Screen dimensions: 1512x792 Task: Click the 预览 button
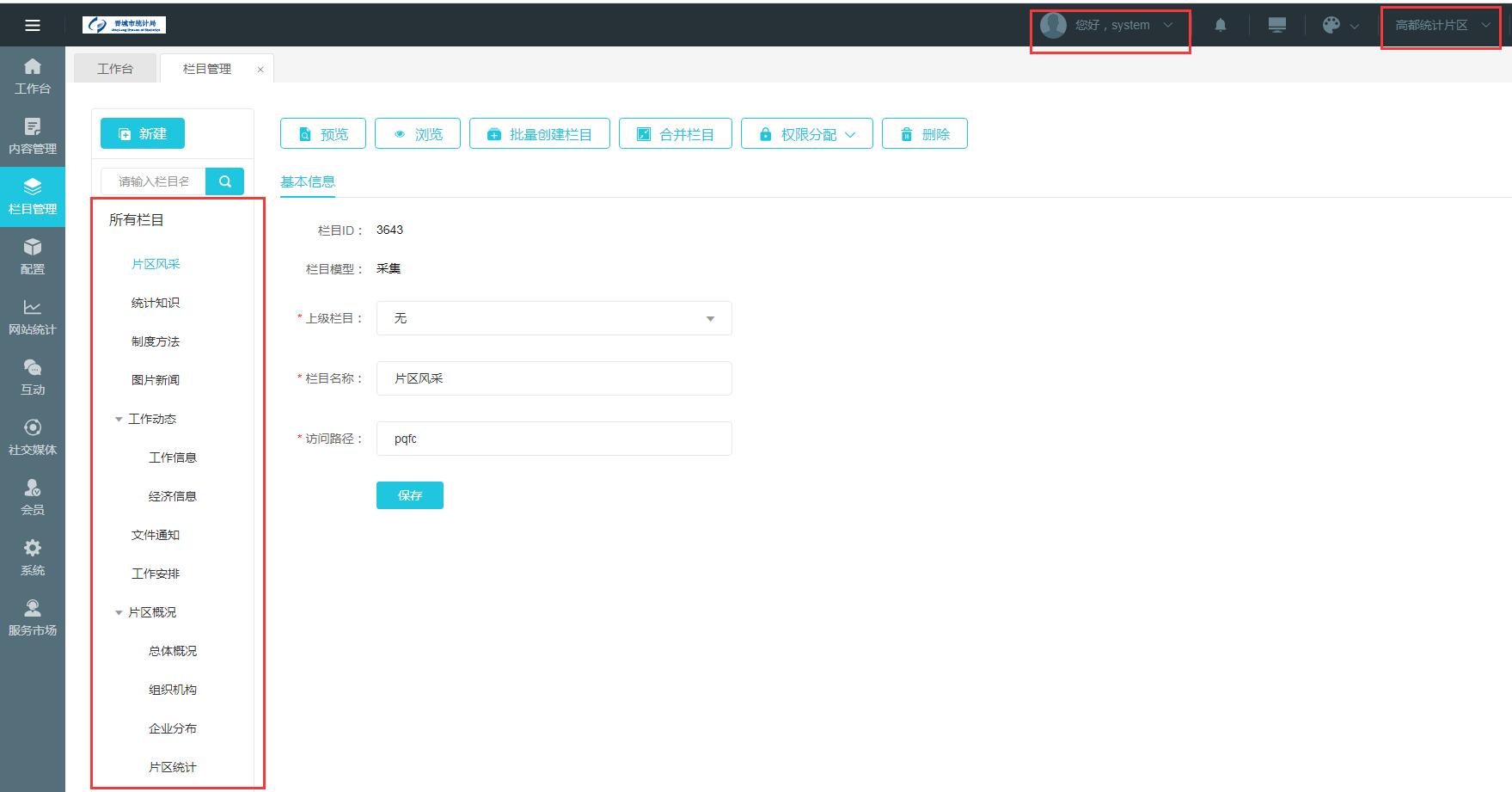pos(323,134)
